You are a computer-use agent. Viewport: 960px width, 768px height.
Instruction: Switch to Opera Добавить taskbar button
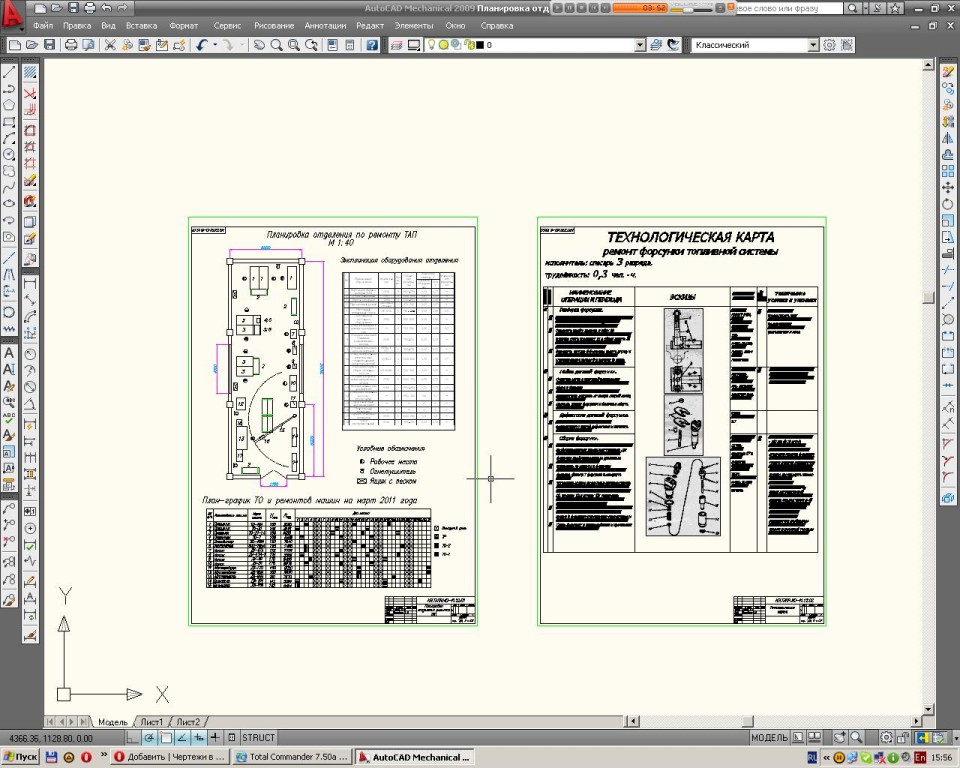click(x=170, y=757)
